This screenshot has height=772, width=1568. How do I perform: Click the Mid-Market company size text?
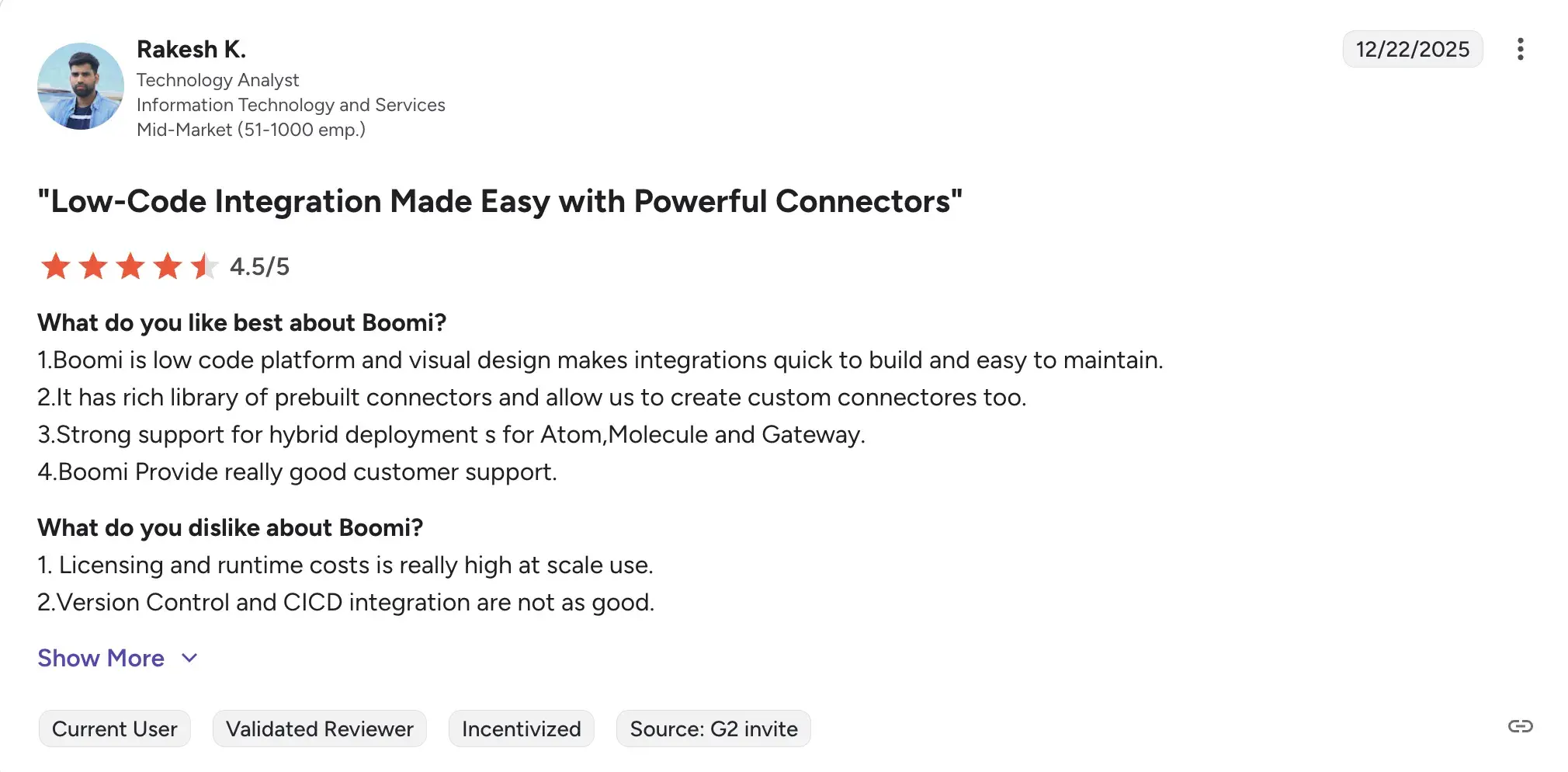coord(251,130)
